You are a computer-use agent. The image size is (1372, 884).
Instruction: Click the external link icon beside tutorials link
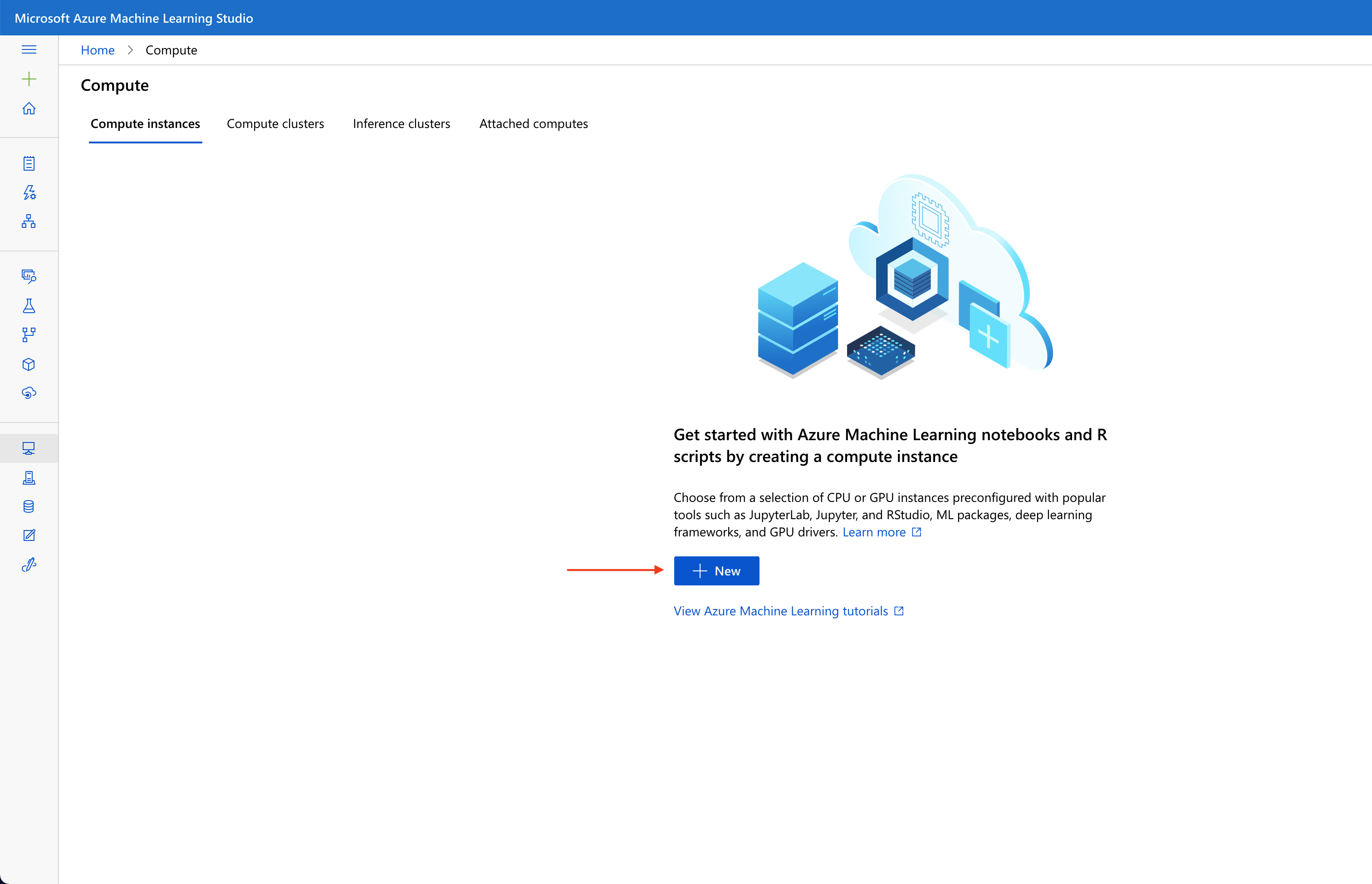899,611
